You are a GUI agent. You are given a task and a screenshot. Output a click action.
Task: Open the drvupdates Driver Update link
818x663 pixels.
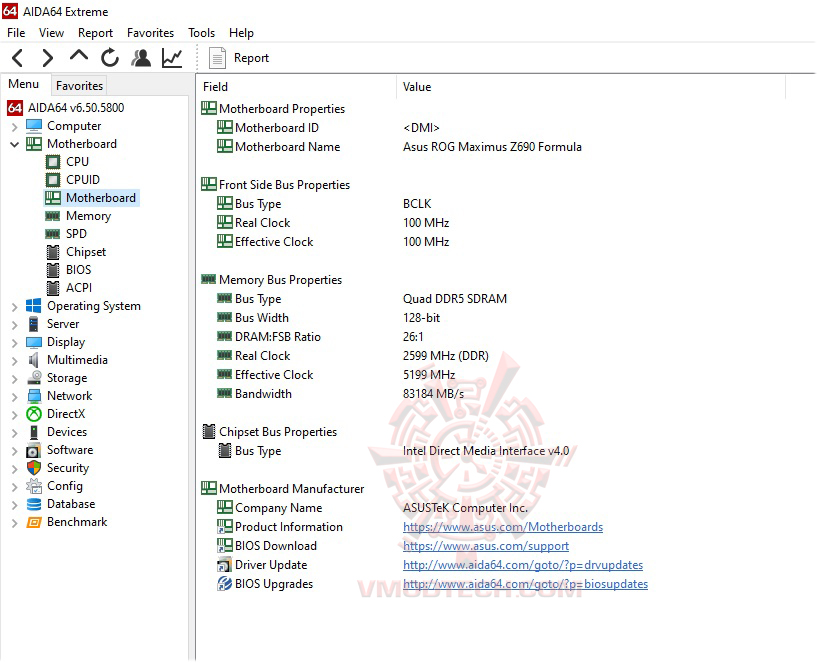pos(523,565)
